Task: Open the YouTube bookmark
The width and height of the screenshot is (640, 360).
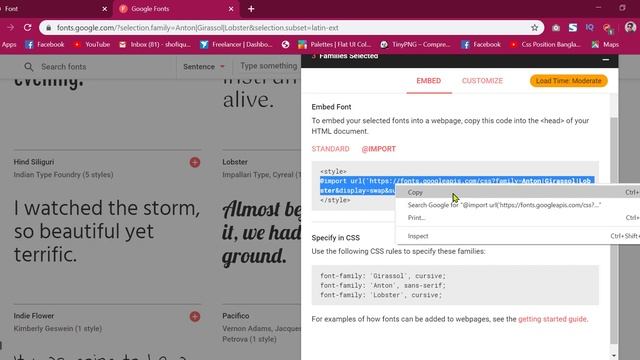Action: (91, 44)
